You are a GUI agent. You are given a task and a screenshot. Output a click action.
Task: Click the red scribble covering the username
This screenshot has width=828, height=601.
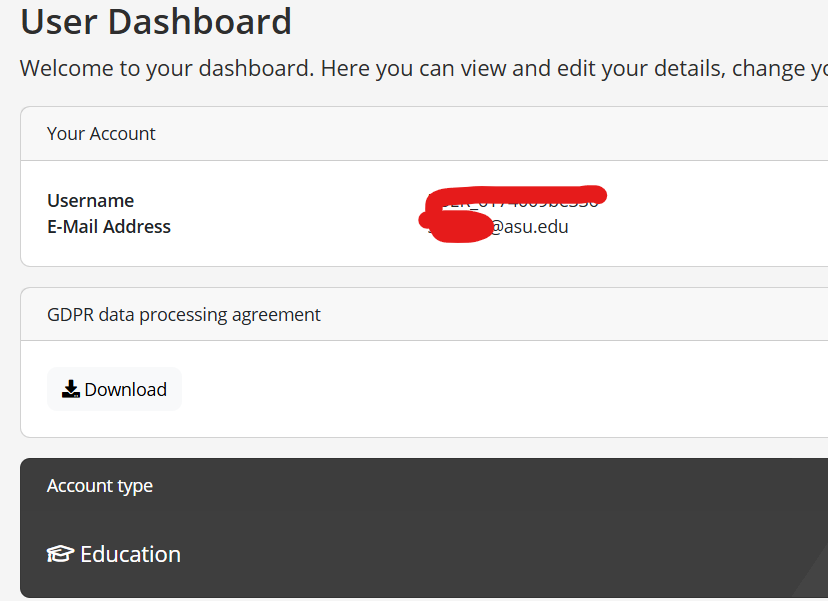click(x=515, y=195)
